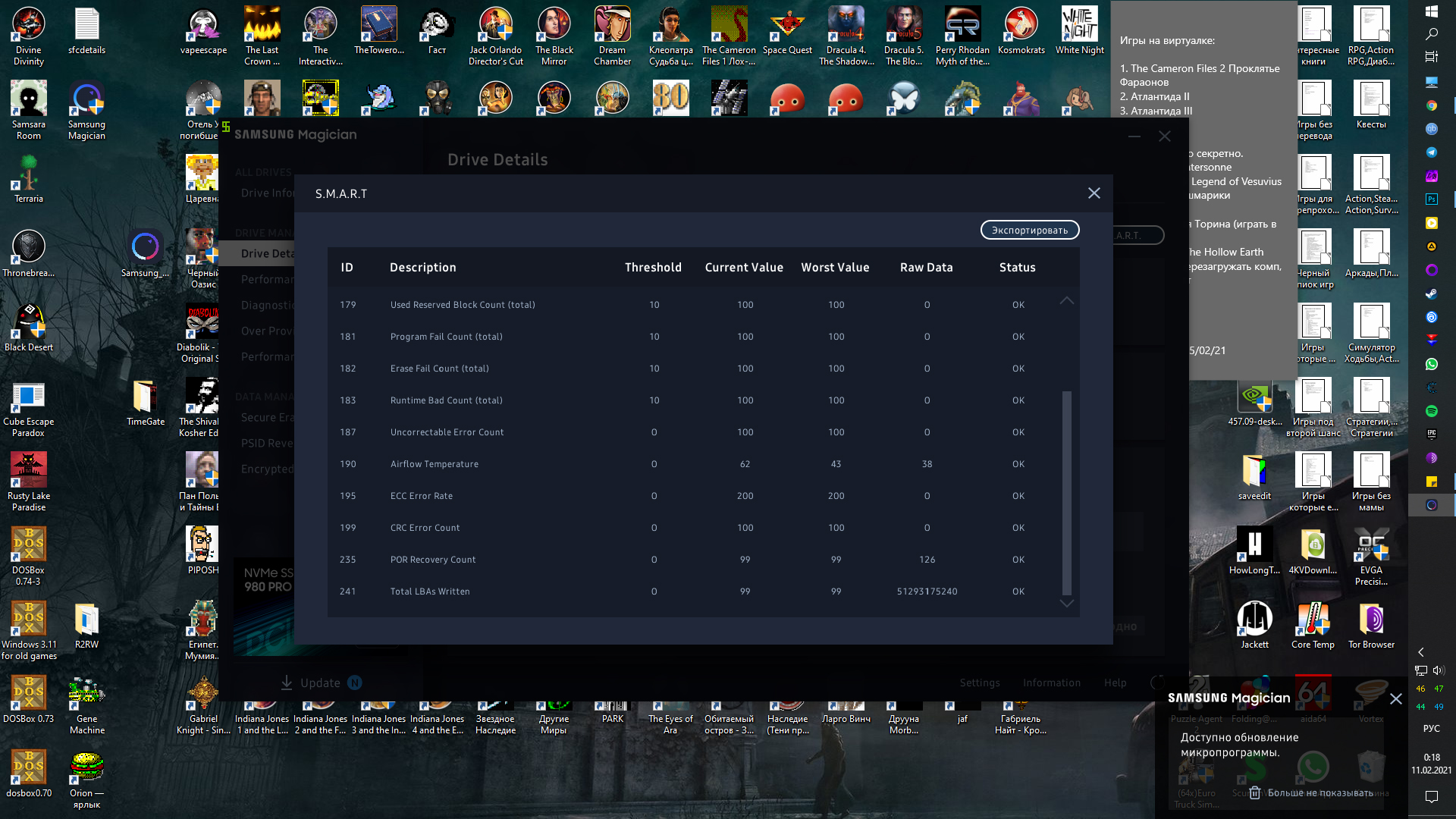Image resolution: width=1456 pixels, height=819 pixels.
Task: Select Over Provisioning in Magician sidebar
Action: point(267,331)
